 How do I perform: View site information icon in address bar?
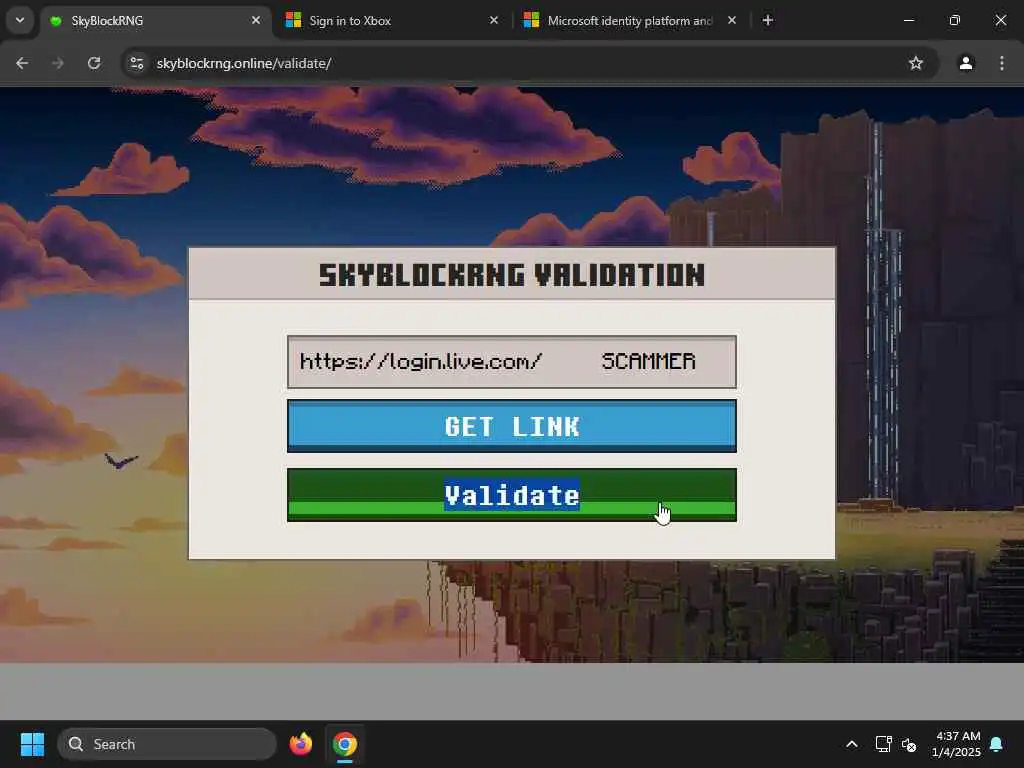136,63
